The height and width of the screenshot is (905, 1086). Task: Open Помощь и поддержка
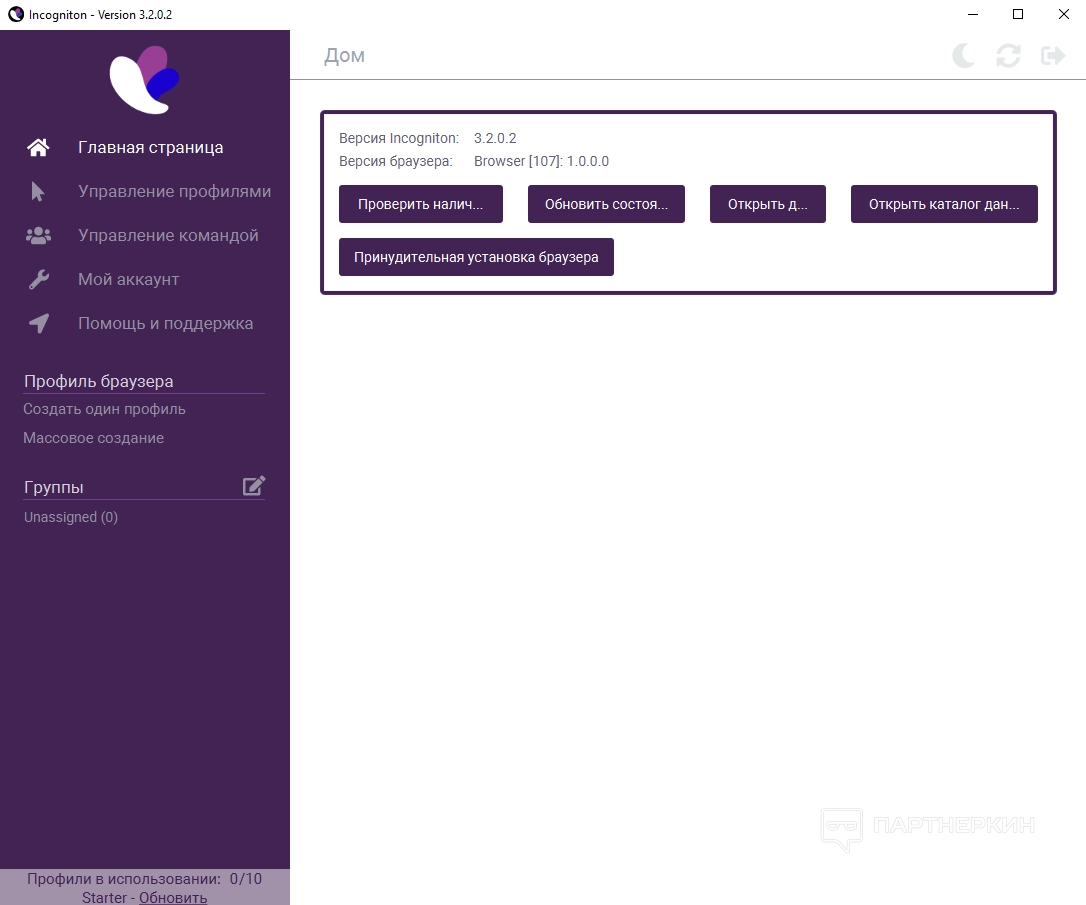click(166, 323)
